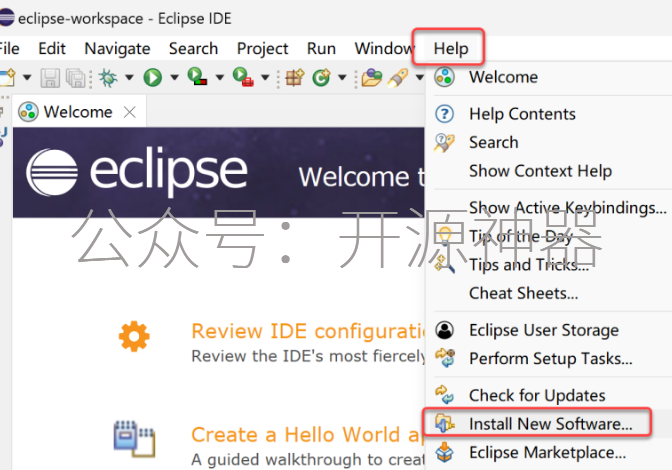
Task: Click the Save icon in toolbar
Action: point(50,78)
